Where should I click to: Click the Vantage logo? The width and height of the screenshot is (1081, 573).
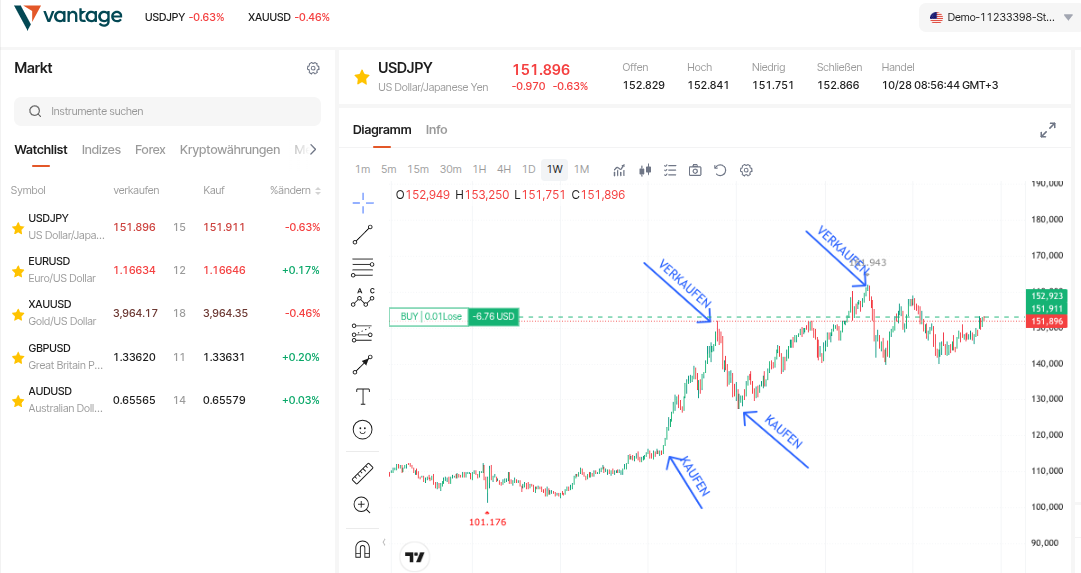point(68,17)
